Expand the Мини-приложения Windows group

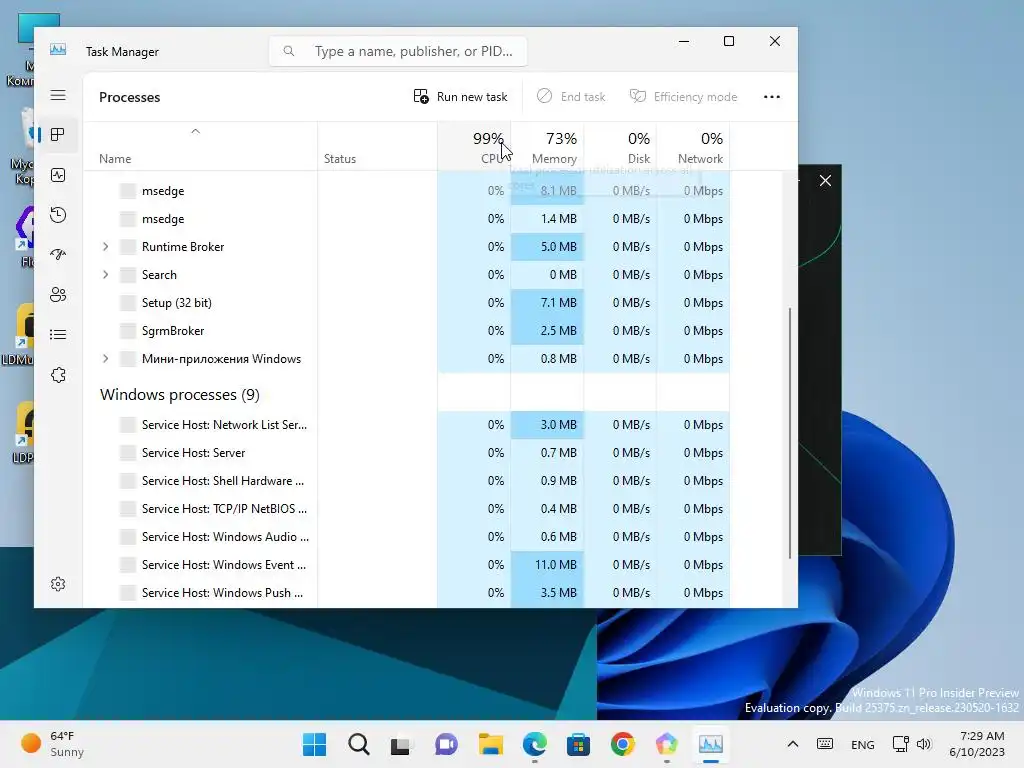[105, 359]
